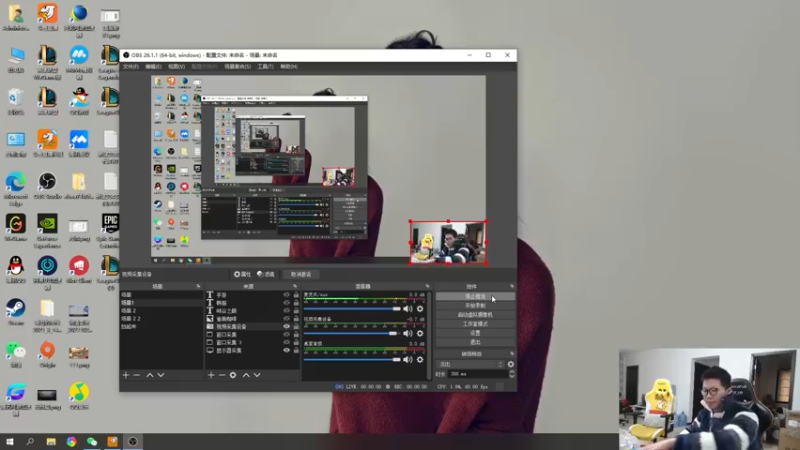Click the Windows Start button

(9, 441)
